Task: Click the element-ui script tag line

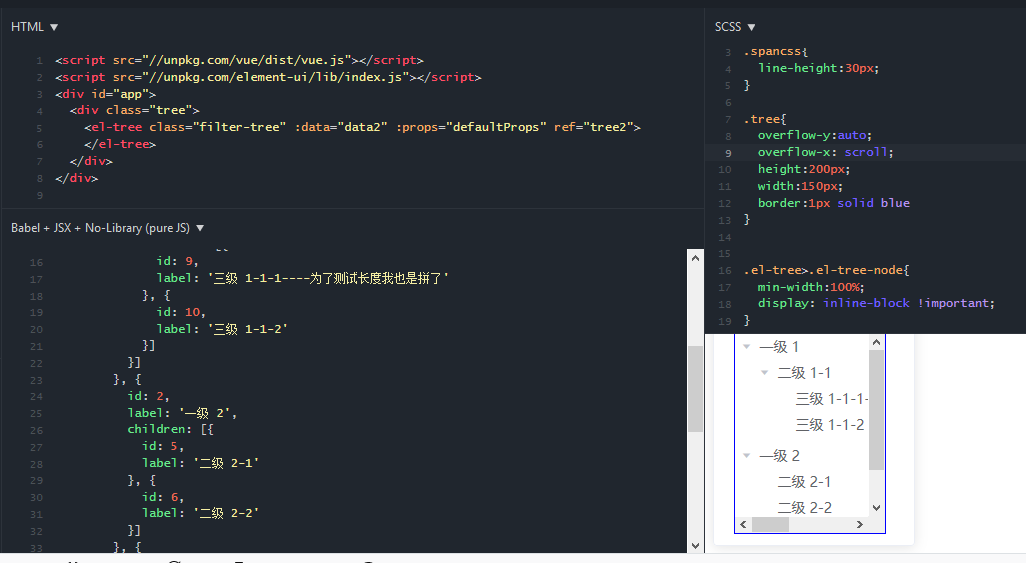Action: coord(268,77)
